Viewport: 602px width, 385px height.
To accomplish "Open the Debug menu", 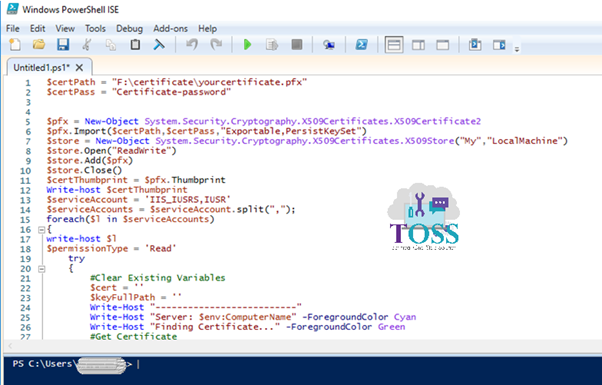I will tap(129, 29).
